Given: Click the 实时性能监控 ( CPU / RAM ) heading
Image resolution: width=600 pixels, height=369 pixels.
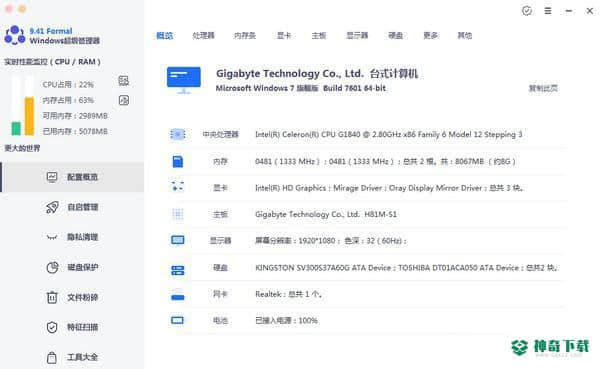Looking at the screenshot, I should (x=52, y=62).
